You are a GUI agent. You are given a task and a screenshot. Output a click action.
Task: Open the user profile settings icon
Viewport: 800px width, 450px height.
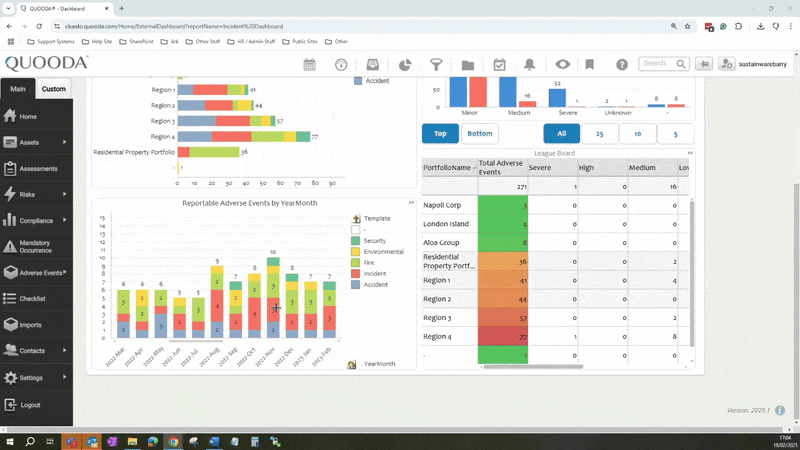726,64
